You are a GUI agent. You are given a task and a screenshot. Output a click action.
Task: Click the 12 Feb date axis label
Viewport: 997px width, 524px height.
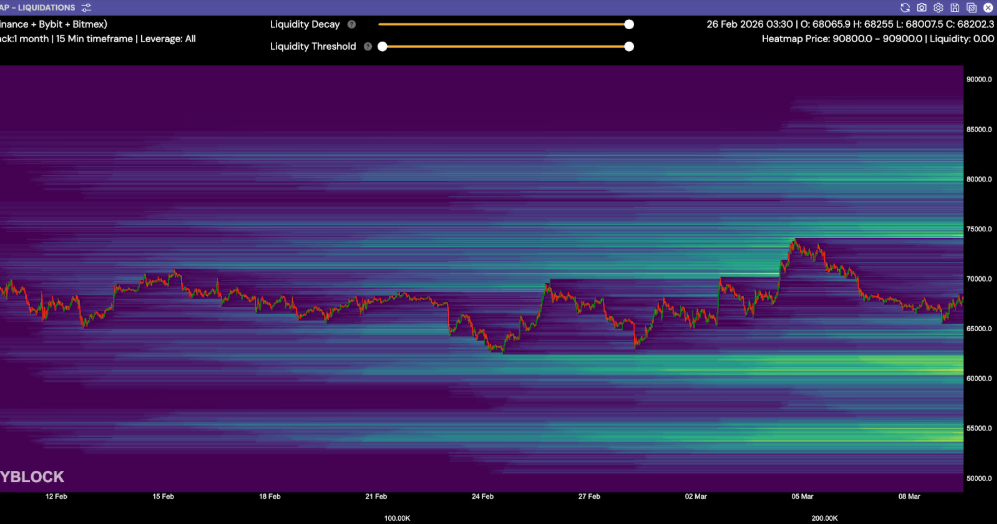pos(57,497)
